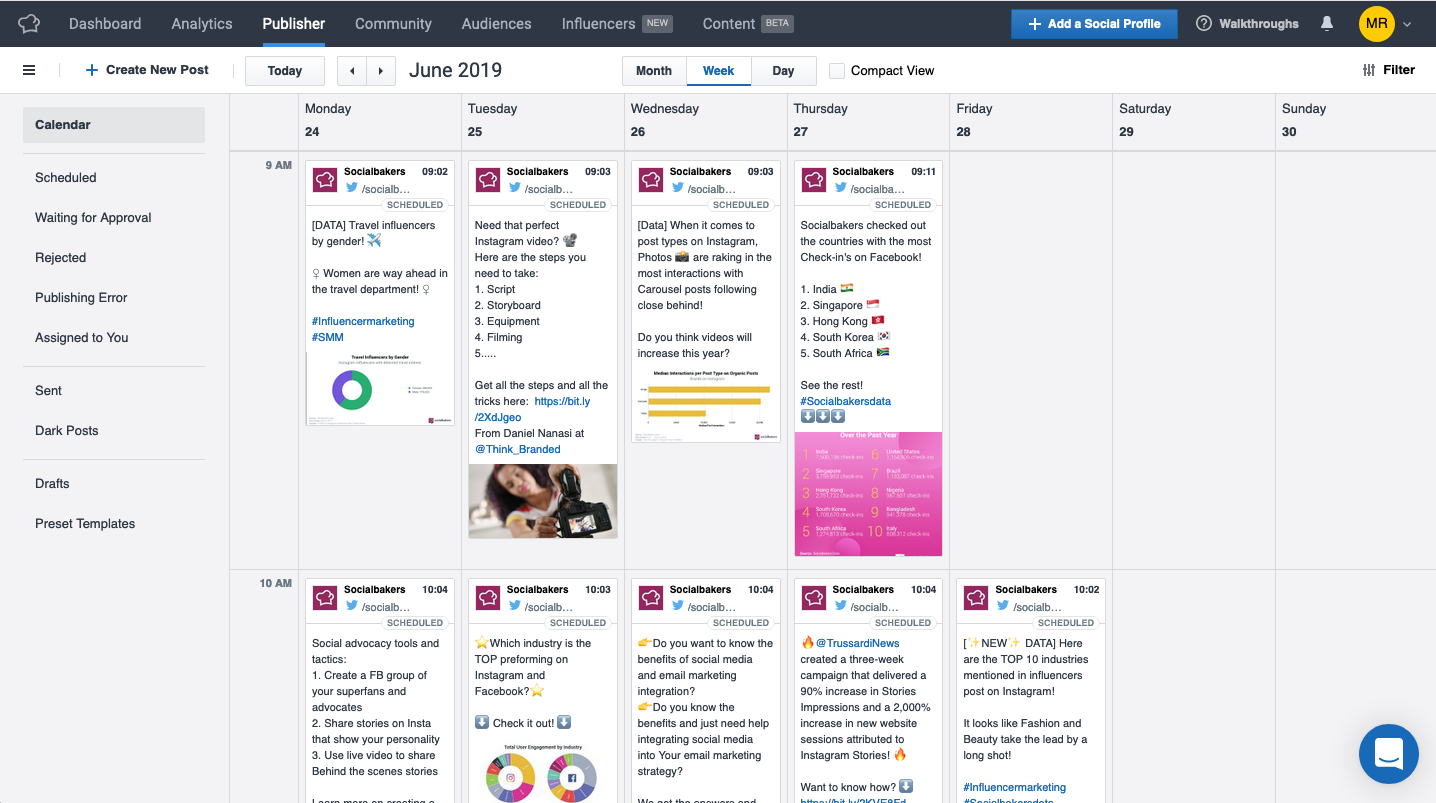Screen dimensions: 1436x803
Task: Click Twitter icon on Monday 10:04 post
Action: (x=352, y=606)
